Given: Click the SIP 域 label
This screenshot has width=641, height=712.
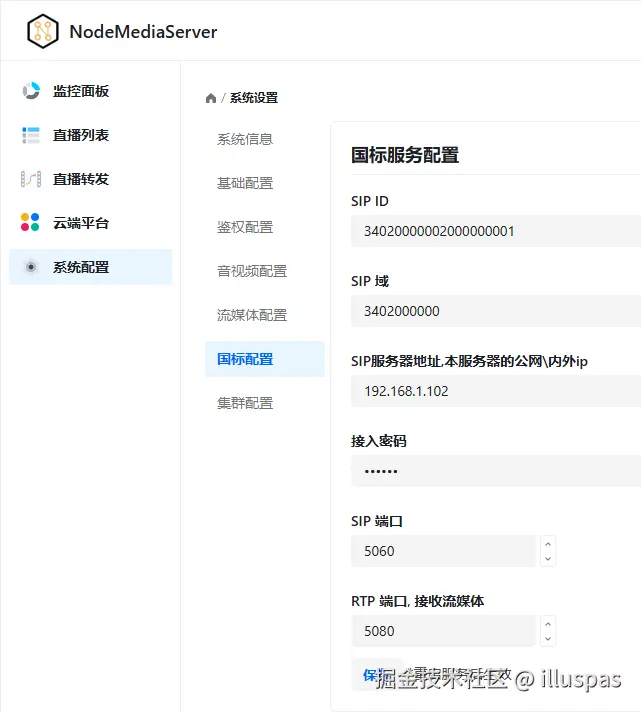Looking at the screenshot, I should (370, 281).
